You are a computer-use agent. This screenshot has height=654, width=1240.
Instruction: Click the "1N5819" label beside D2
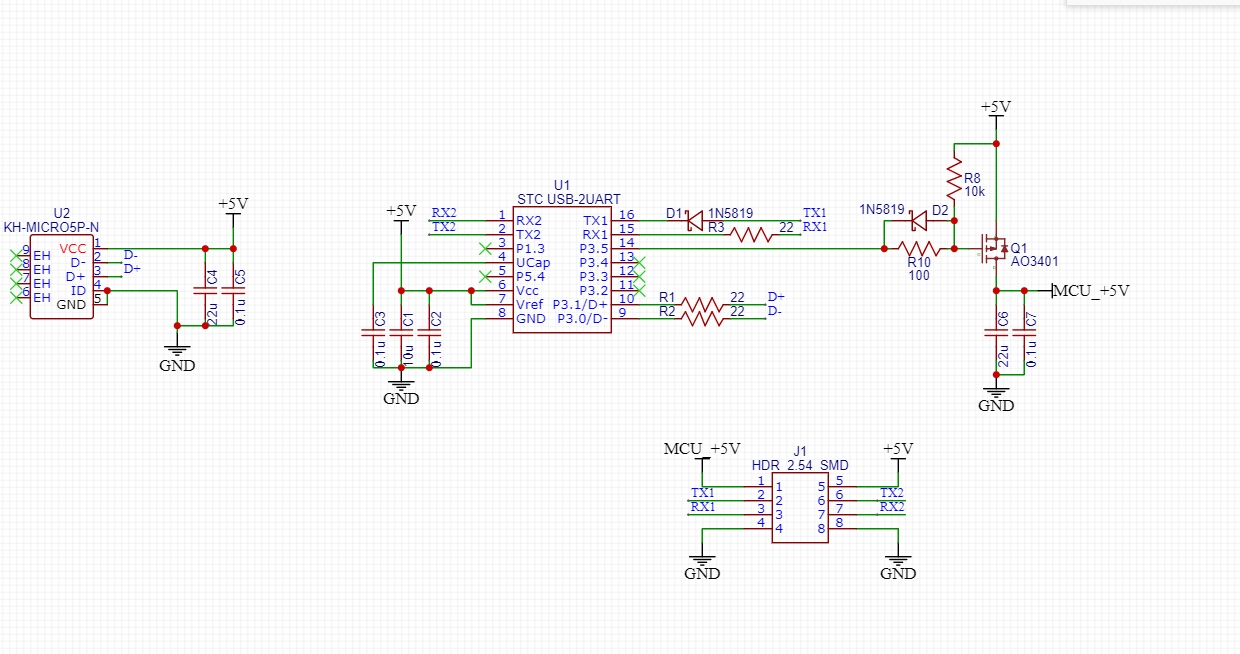[x=882, y=211]
